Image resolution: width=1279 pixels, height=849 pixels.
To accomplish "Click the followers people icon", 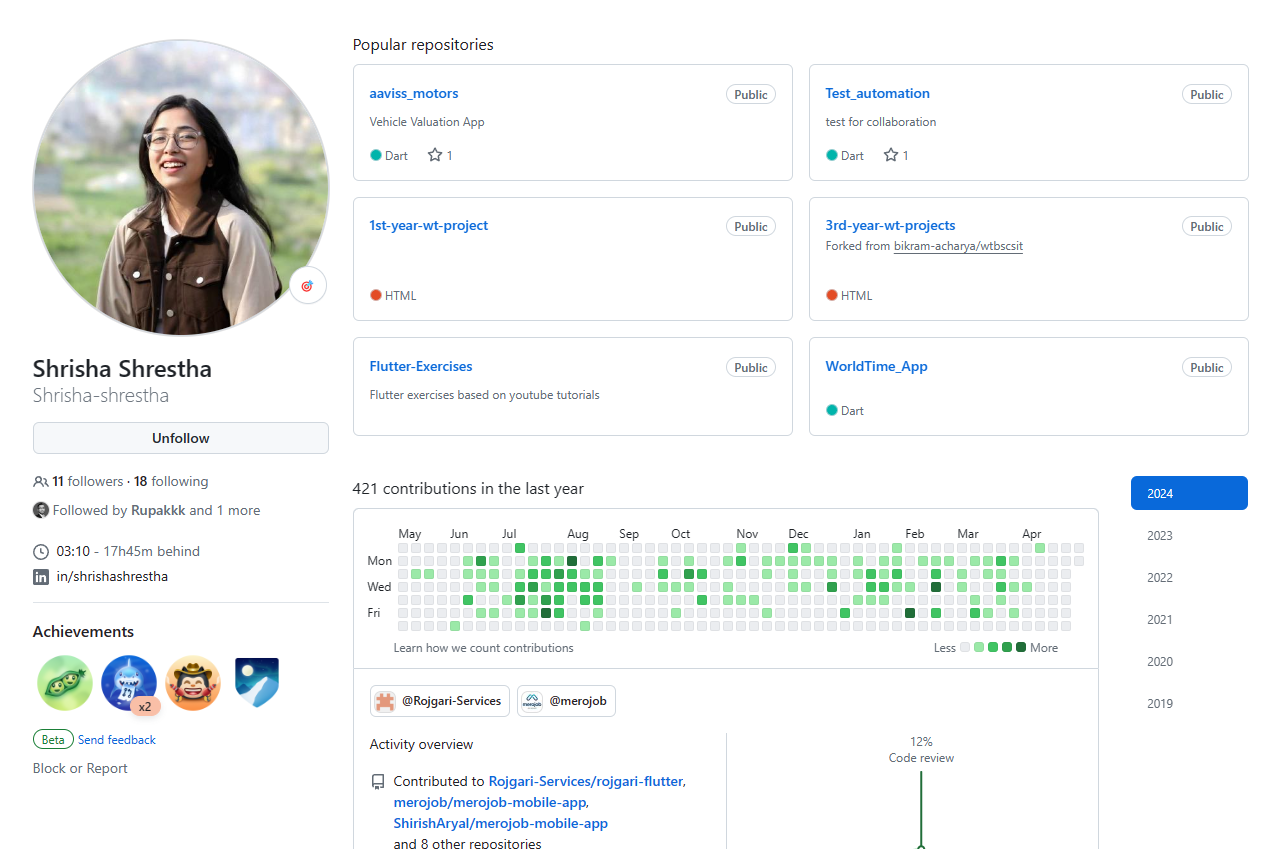I will [x=40, y=481].
